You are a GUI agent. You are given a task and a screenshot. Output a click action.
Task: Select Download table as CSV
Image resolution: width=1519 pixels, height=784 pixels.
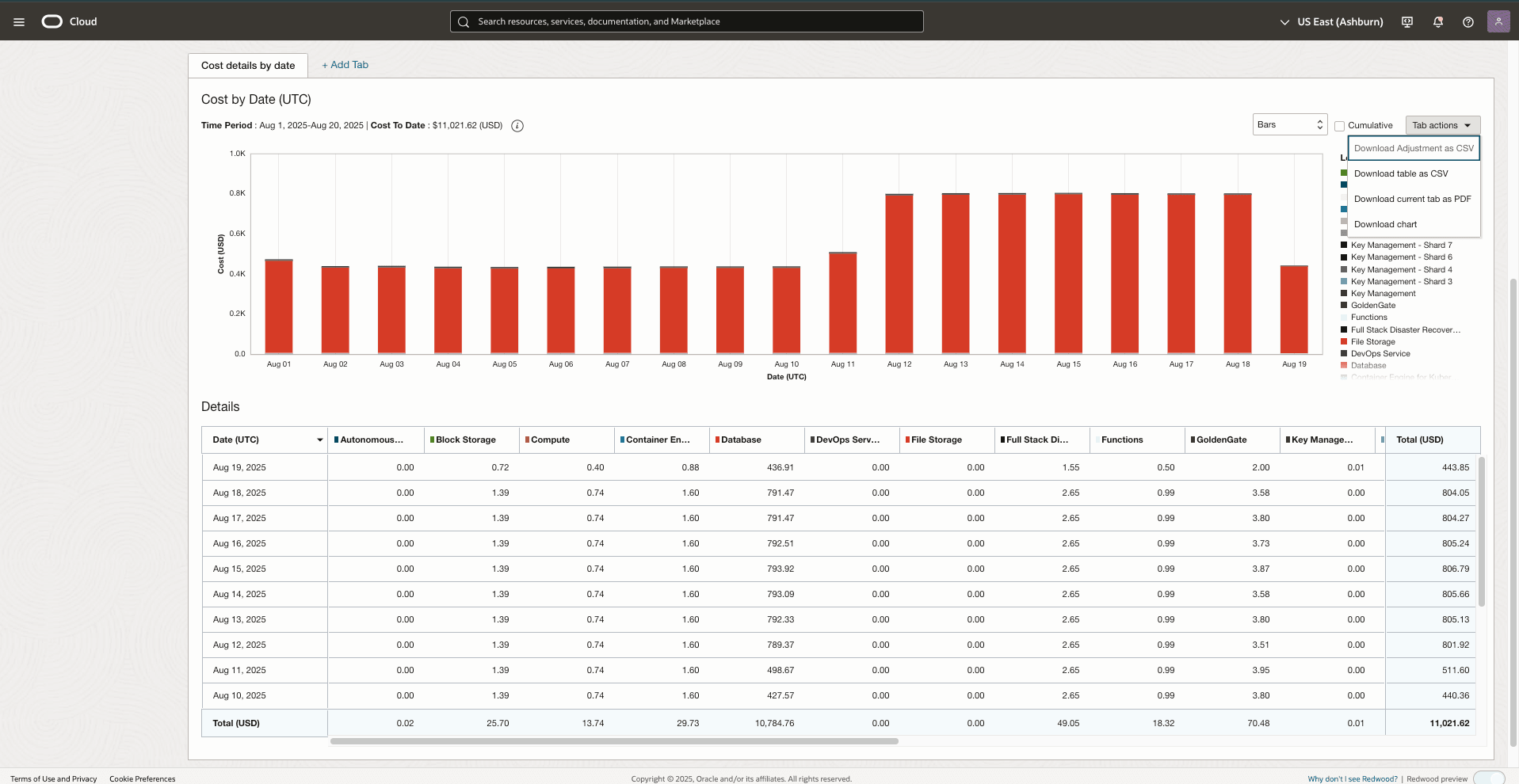pos(1414,173)
